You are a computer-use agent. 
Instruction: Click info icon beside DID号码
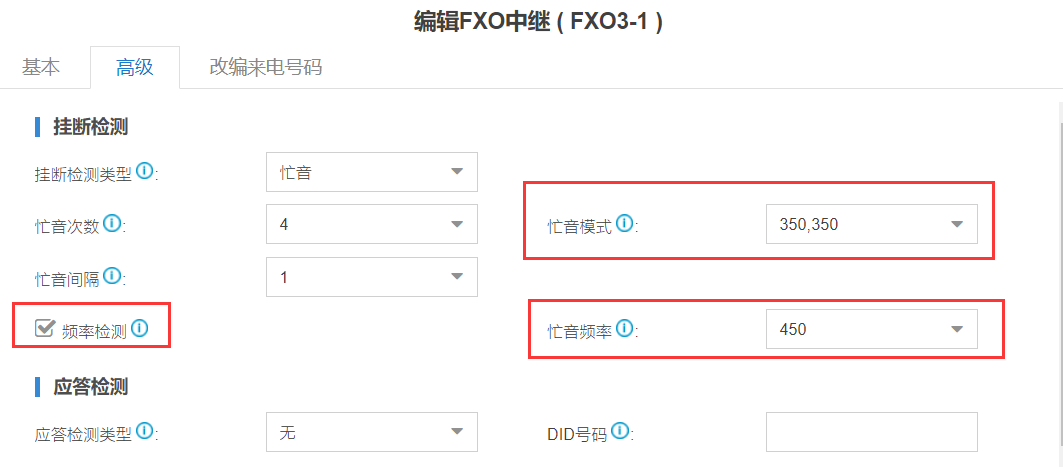point(618,430)
